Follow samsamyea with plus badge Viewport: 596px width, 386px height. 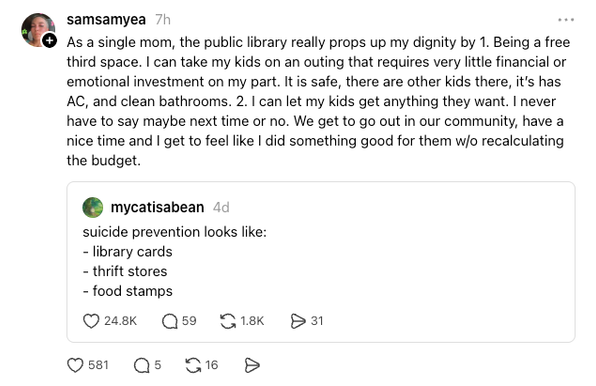[x=49, y=40]
